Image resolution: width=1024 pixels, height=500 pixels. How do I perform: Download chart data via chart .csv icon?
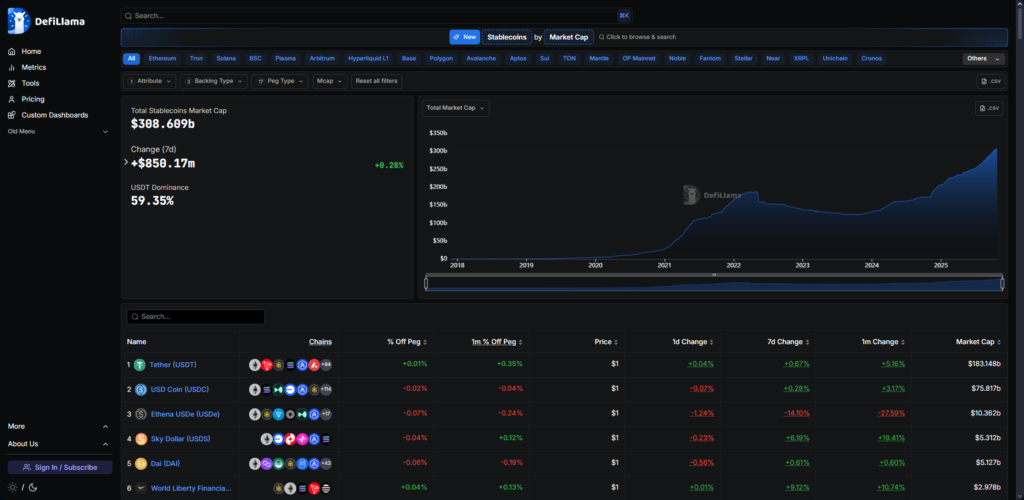tap(988, 108)
